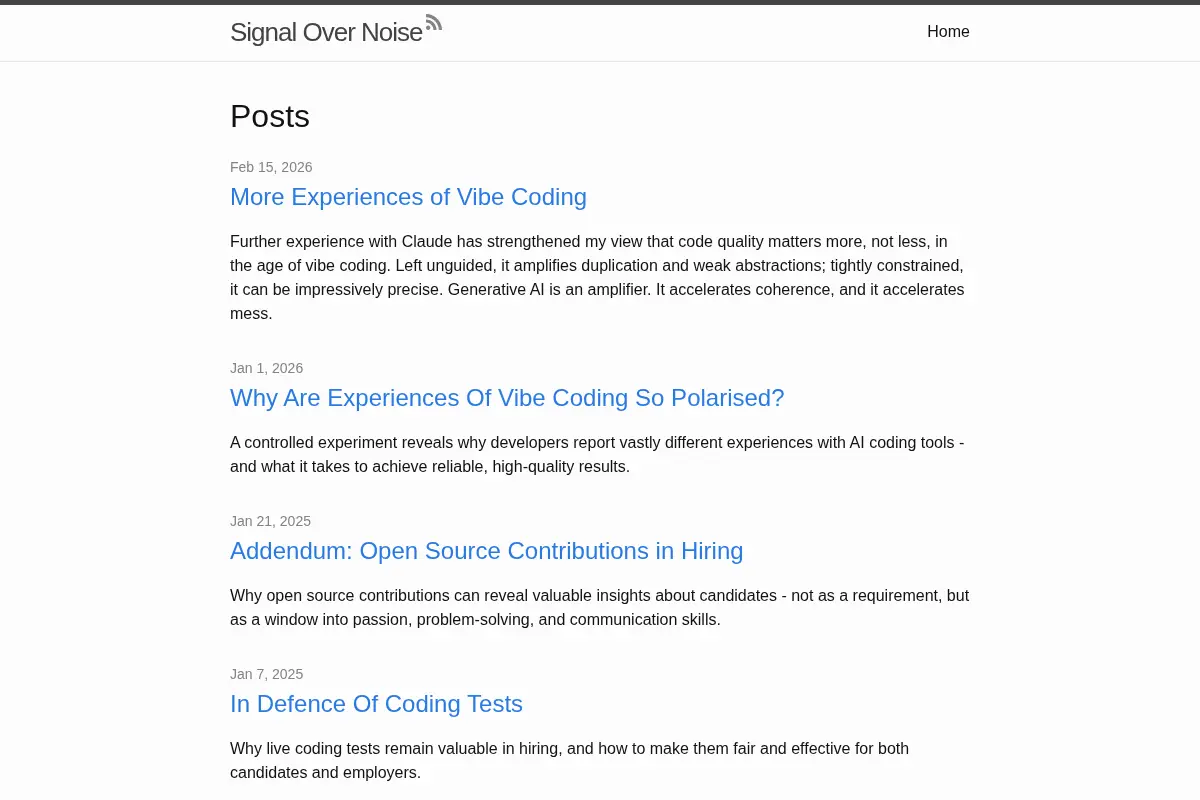The width and height of the screenshot is (1200, 800).
Task: Click the Jan 7, 2025 post date
Action: coord(266,674)
